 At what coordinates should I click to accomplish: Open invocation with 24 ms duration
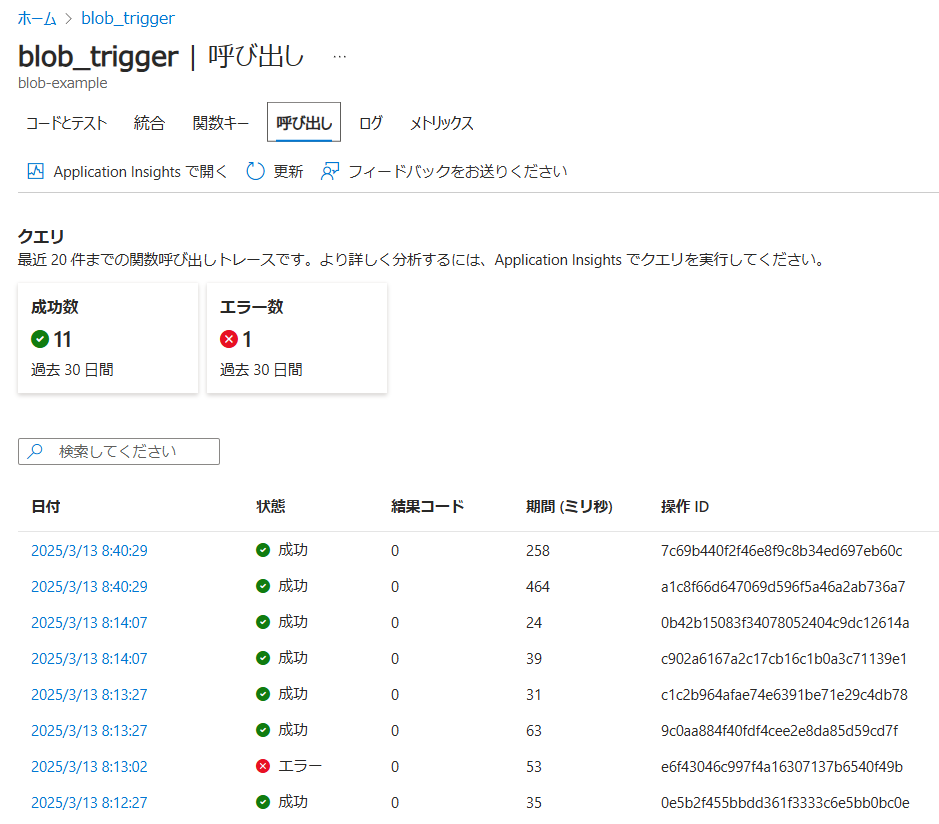[x=89, y=622]
